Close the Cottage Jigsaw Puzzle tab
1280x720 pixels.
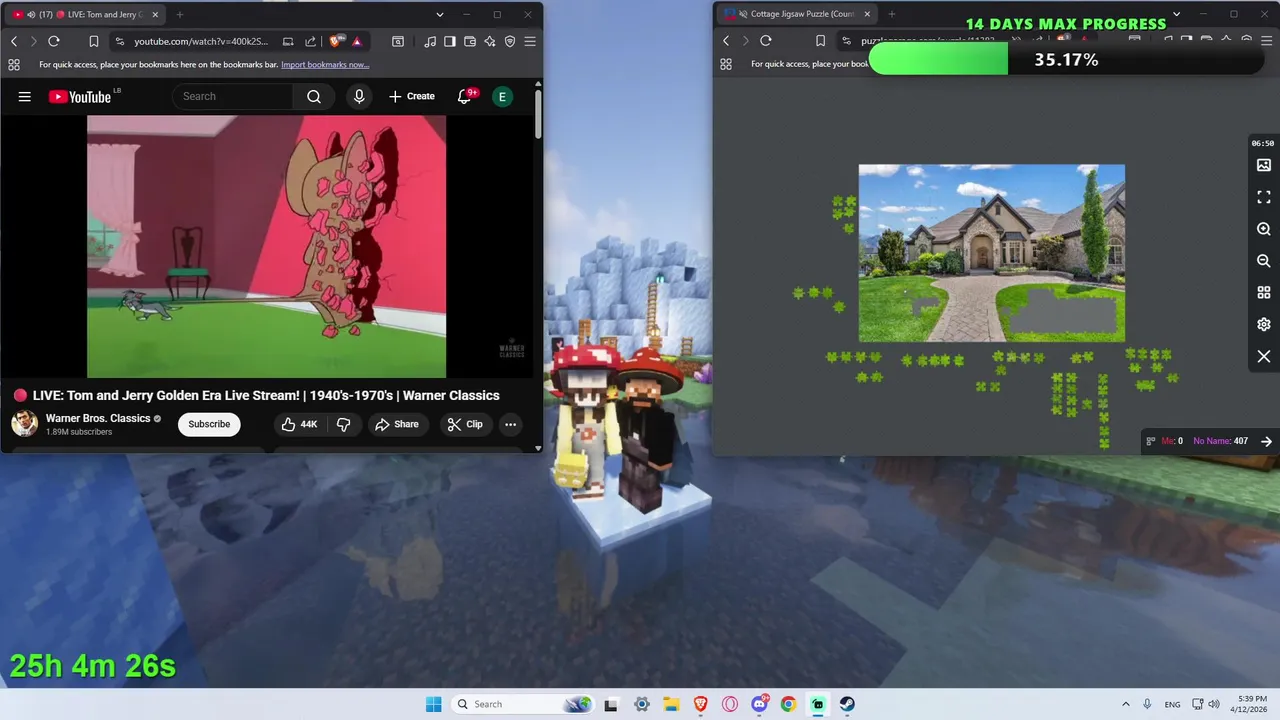pos(866,14)
